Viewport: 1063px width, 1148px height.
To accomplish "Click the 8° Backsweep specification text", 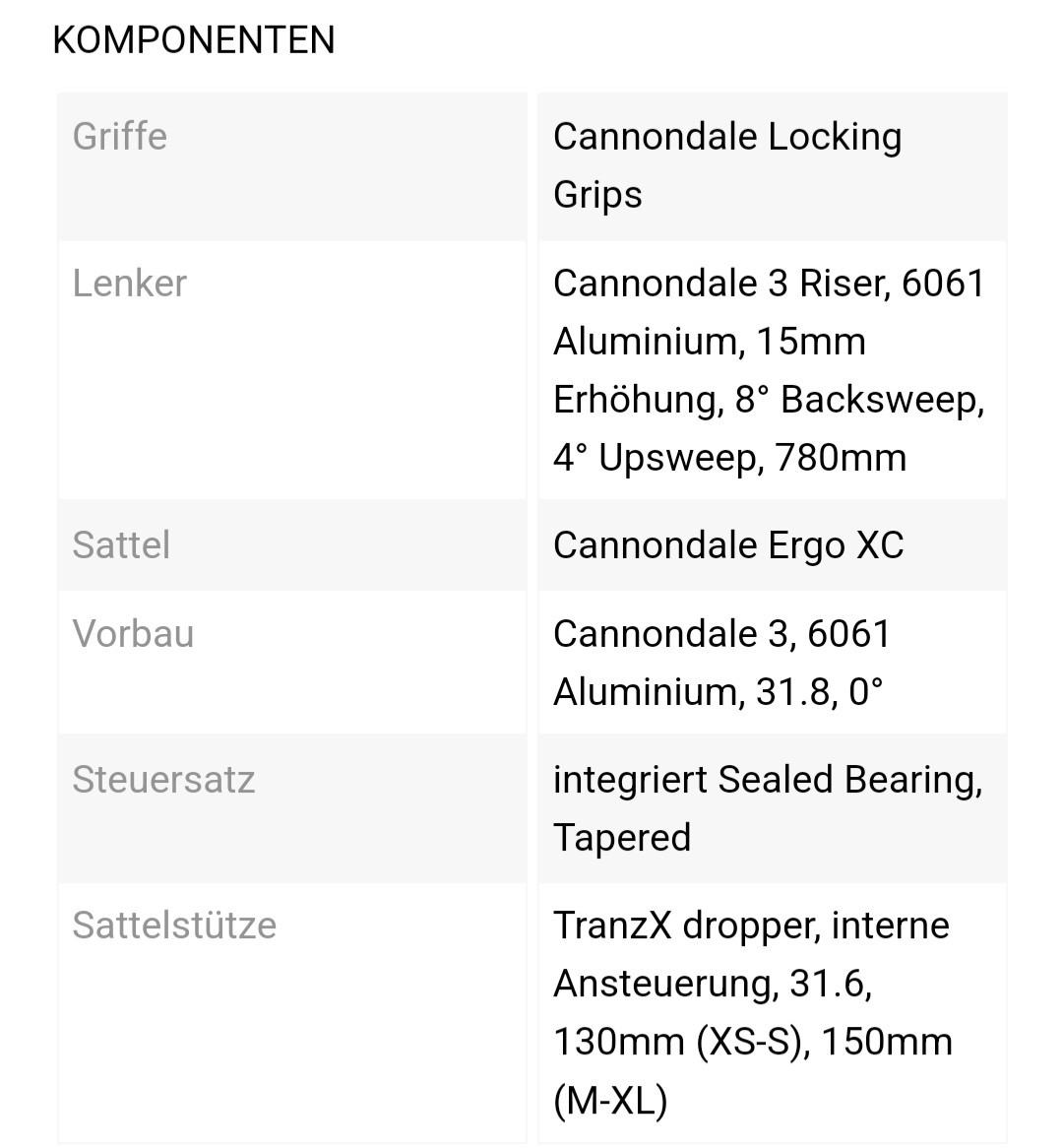I will click(859, 400).
